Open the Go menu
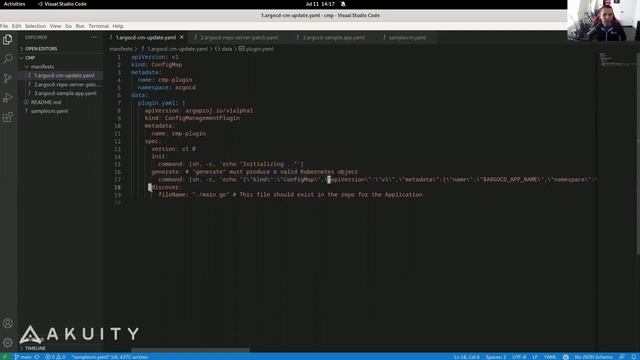This screenshot has height=360, width=640. click(x=68, y=26)
